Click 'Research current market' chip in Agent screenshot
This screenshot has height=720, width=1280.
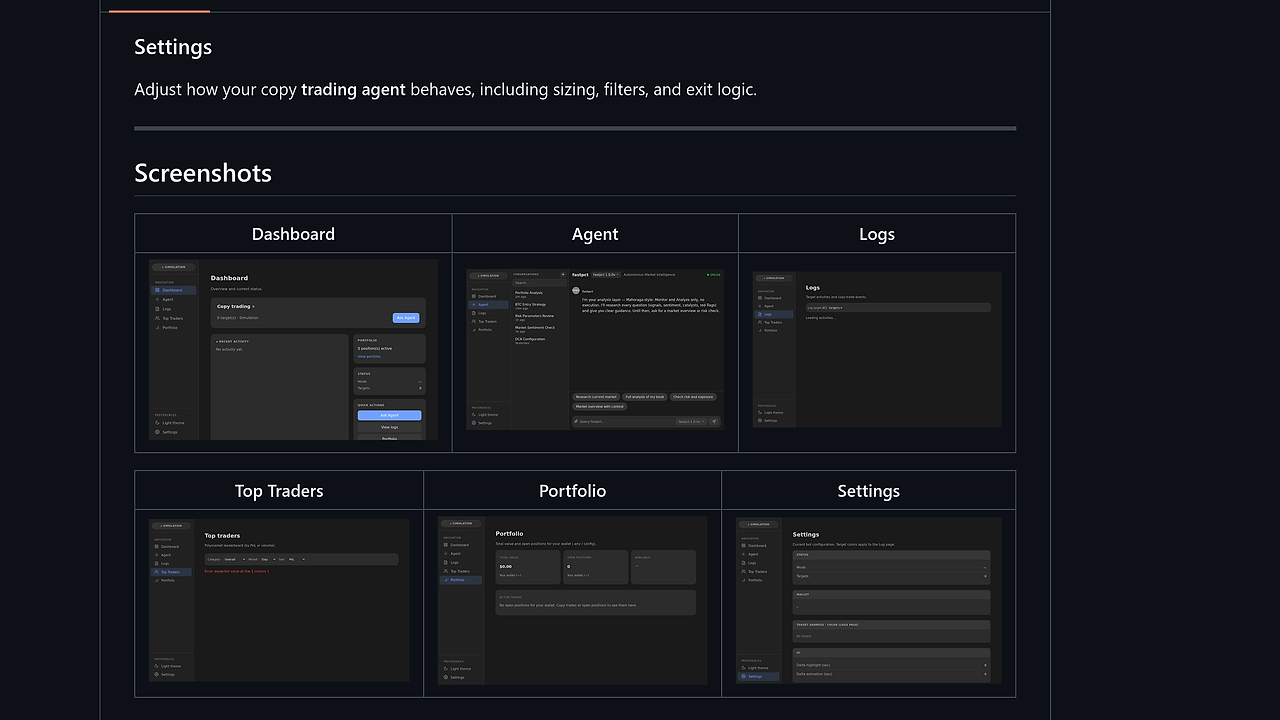pos(596,397)
